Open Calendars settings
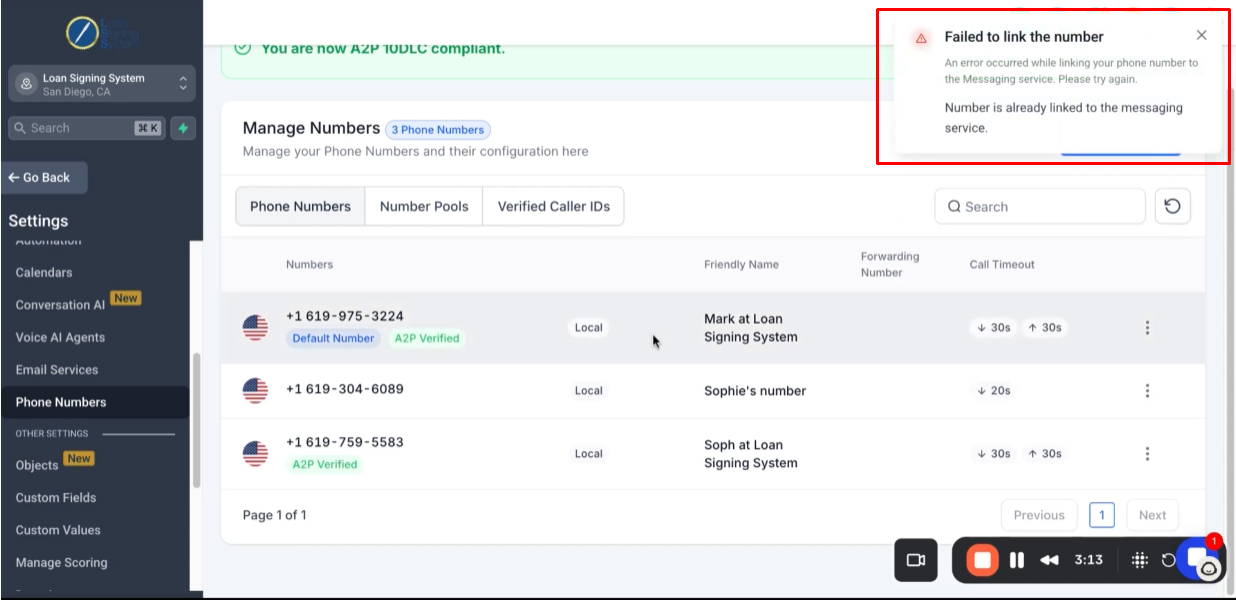The width and height of the screenshot is (1236, 600). tap(44, 272)
